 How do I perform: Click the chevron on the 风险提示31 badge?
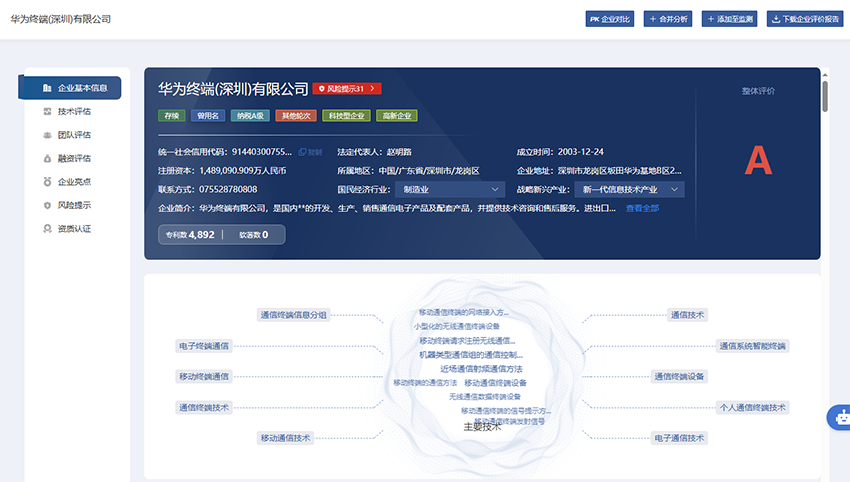click(x=373, y=88)
